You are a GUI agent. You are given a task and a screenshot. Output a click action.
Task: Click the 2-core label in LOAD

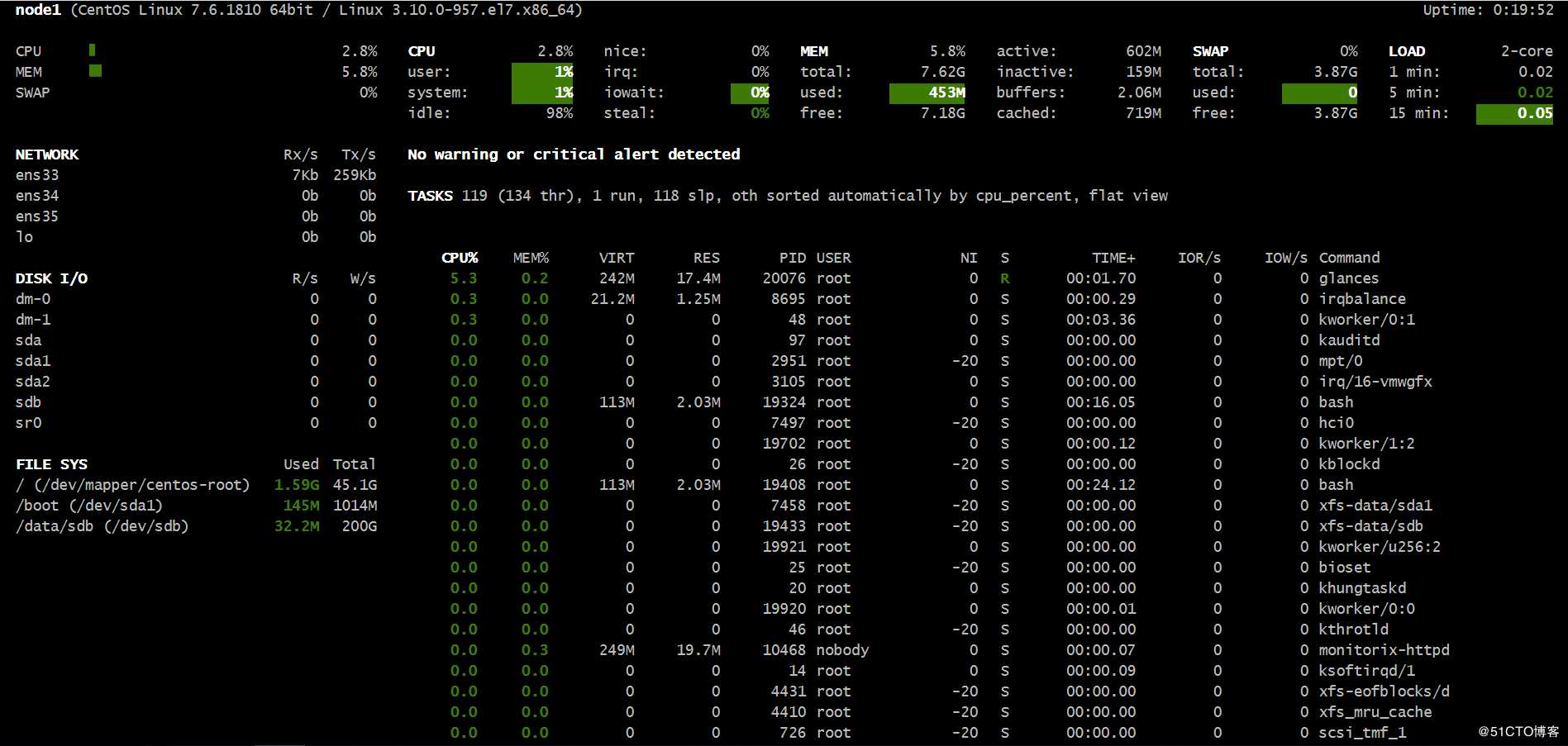[x=1527, y=51]
